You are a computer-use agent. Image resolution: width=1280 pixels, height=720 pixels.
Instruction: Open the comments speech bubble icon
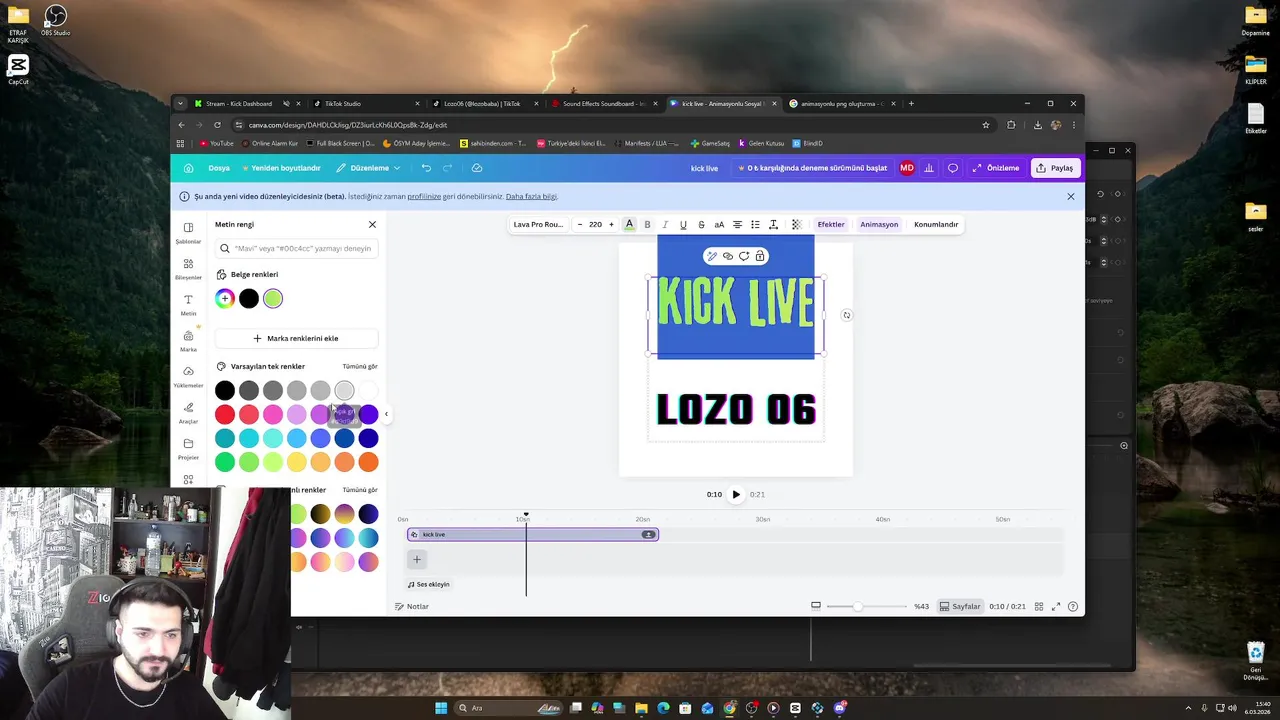[x=953, y=168]
